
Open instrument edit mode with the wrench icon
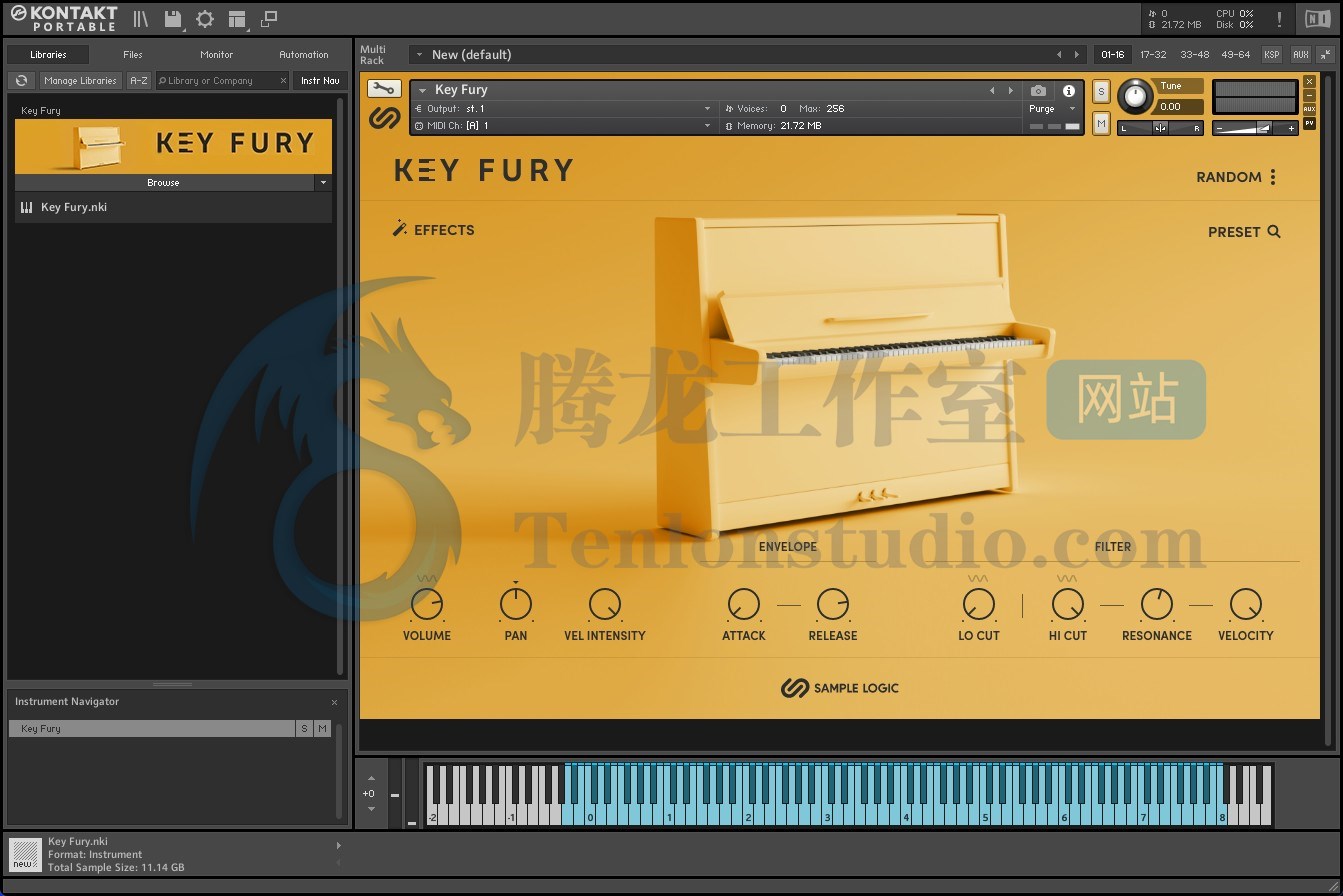tap(384, 89)
